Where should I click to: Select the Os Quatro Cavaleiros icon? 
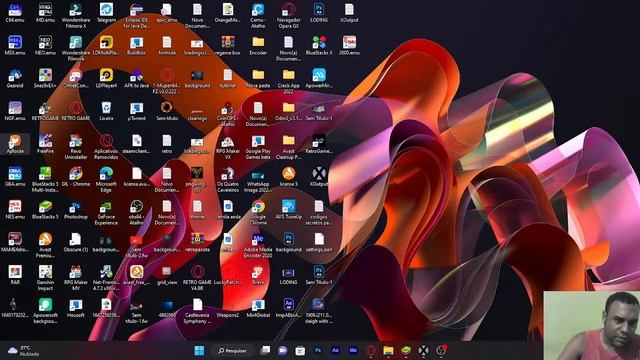[228, 180]
